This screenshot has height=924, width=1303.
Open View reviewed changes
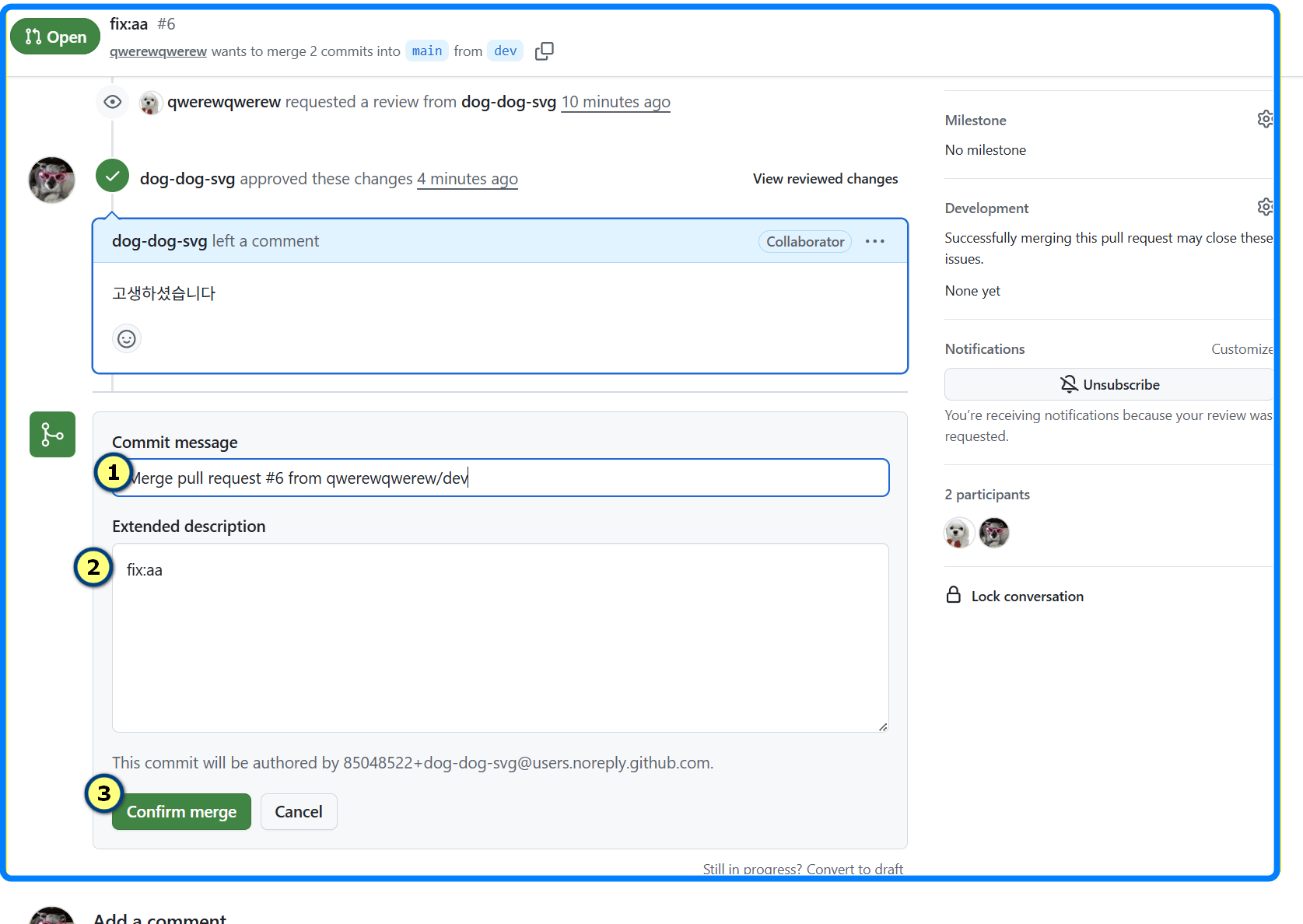click(825, 179)
